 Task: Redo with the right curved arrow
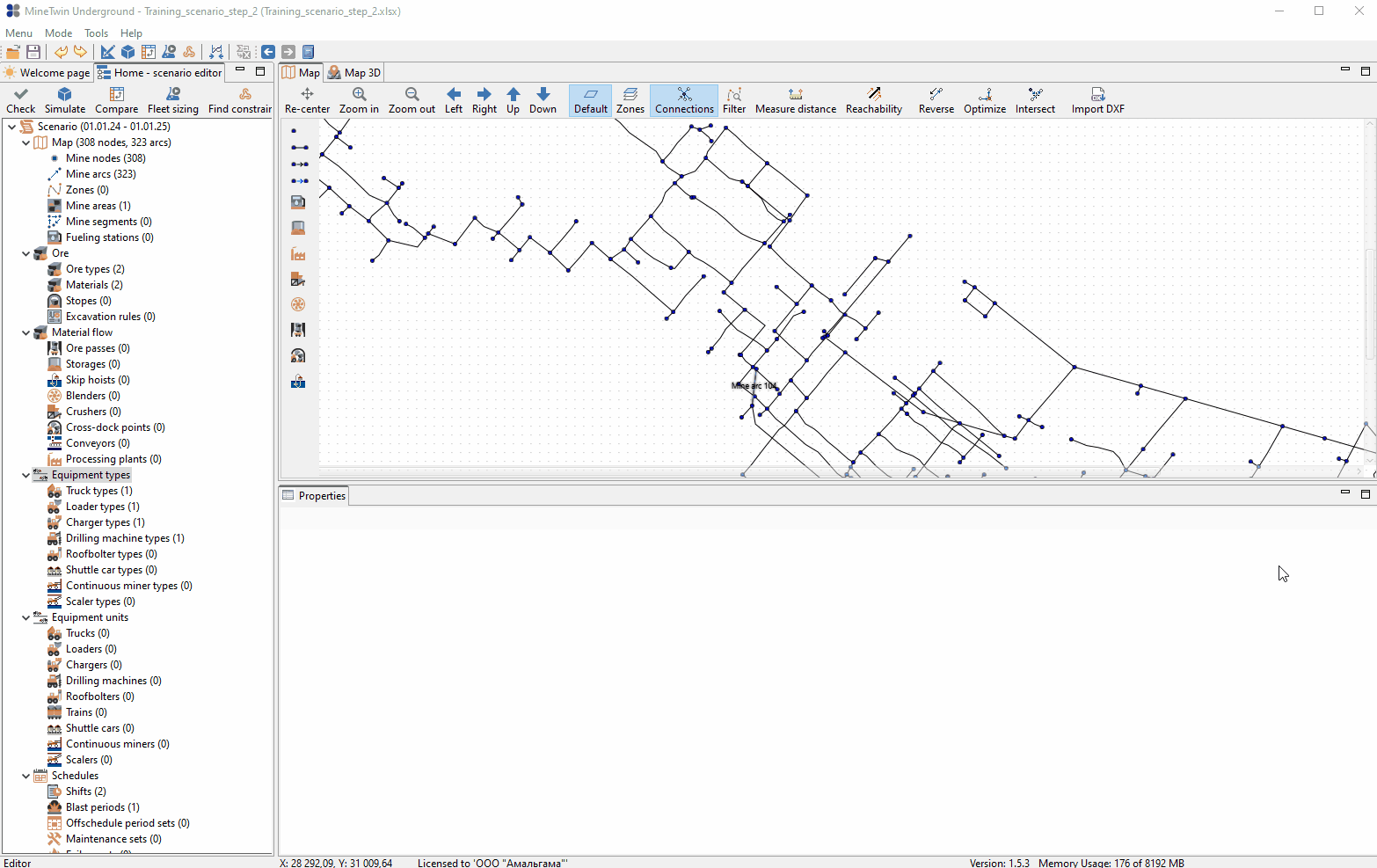click(80, 52)
